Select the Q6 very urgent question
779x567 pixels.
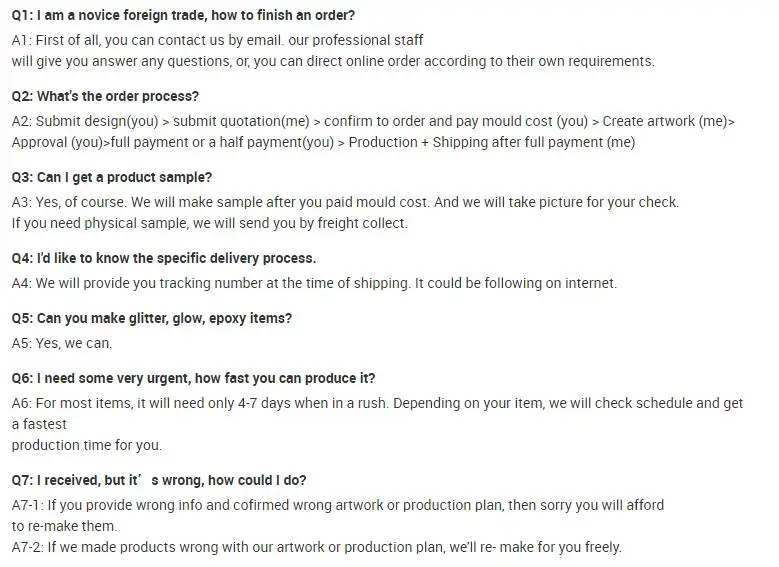(194, 378)
